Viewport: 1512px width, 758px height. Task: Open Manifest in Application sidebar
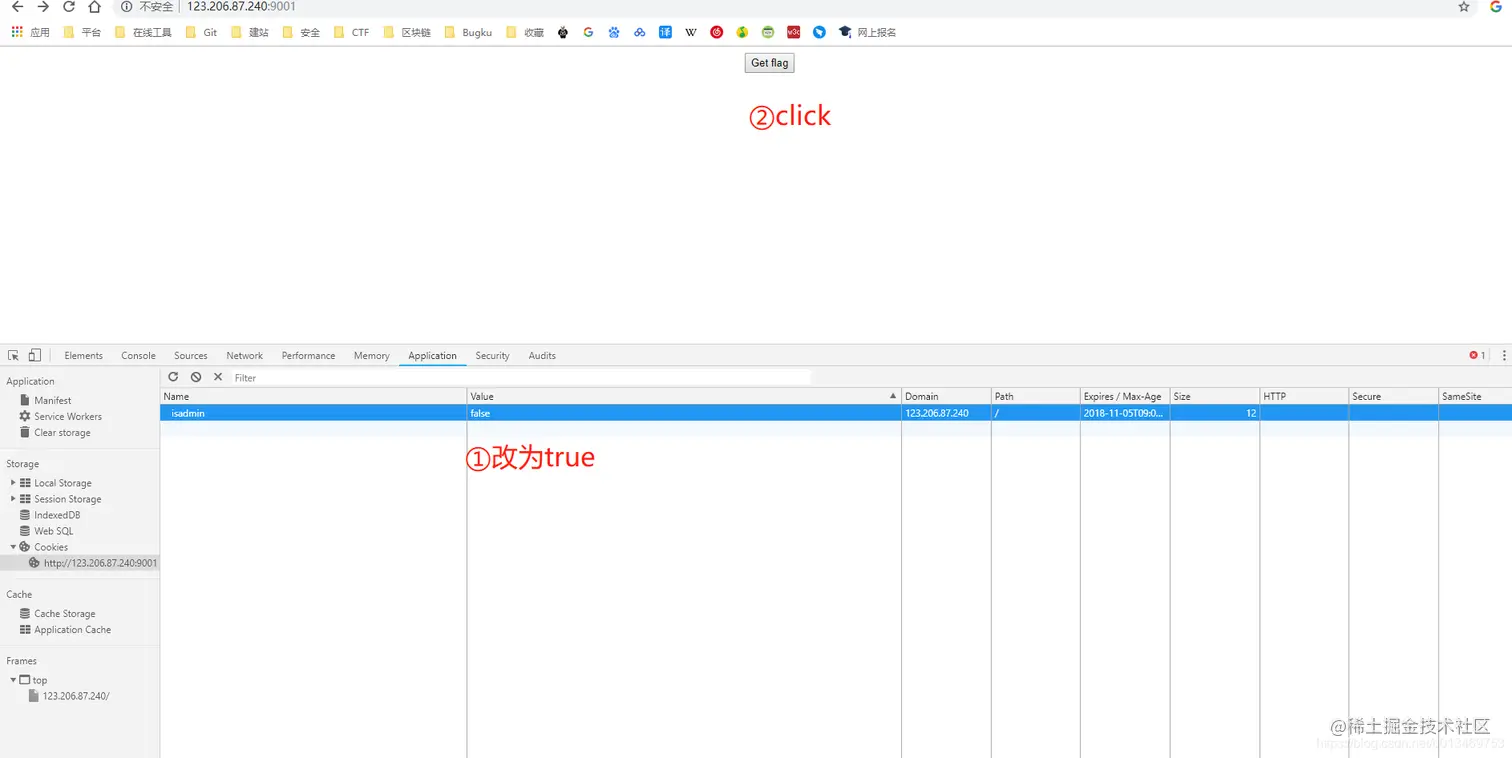[52, 400]
